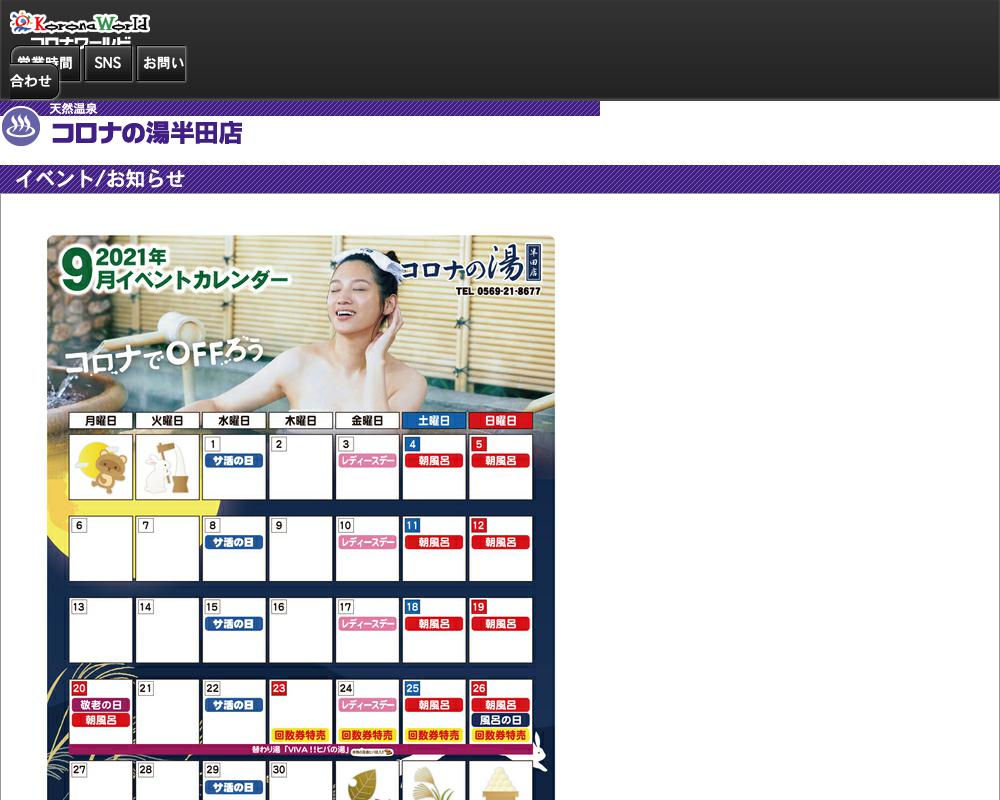Click レディースデー label on September 10
Viewport: 1000px width, 800px height.
coord(367,542)
